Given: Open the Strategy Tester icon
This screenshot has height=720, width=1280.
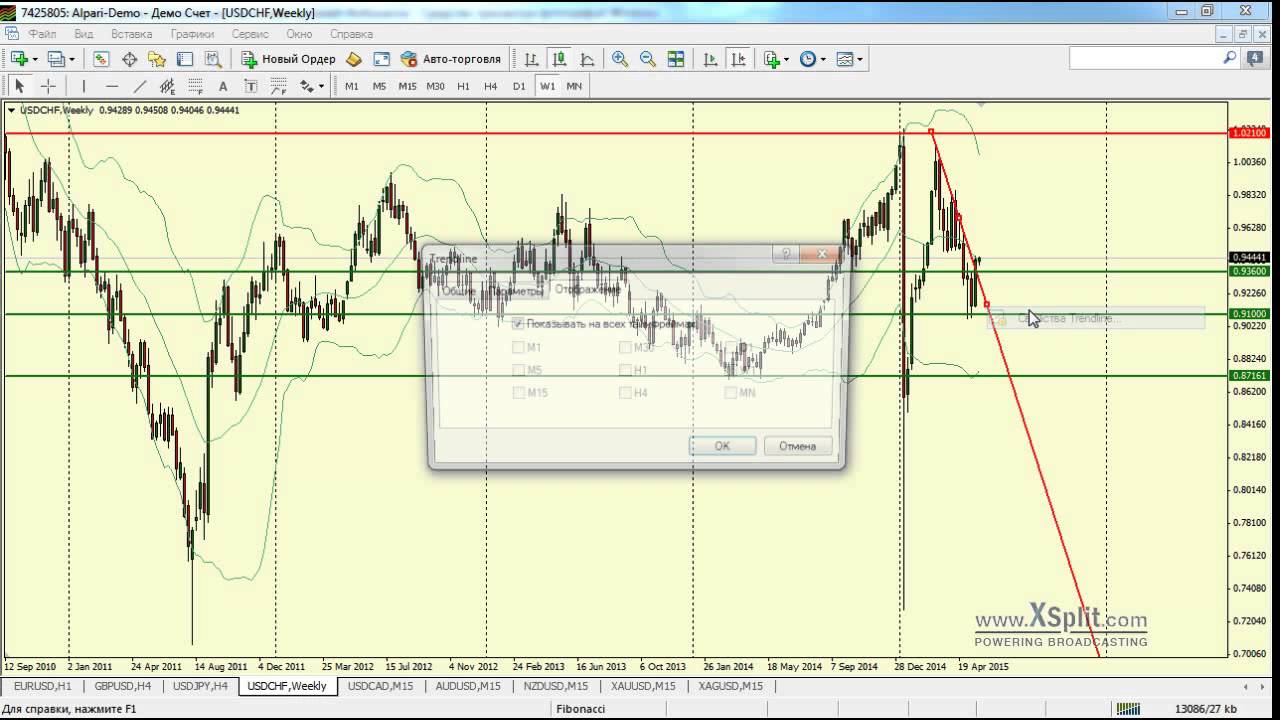Looking at the screenshot, I should click(x=213, y=59).
